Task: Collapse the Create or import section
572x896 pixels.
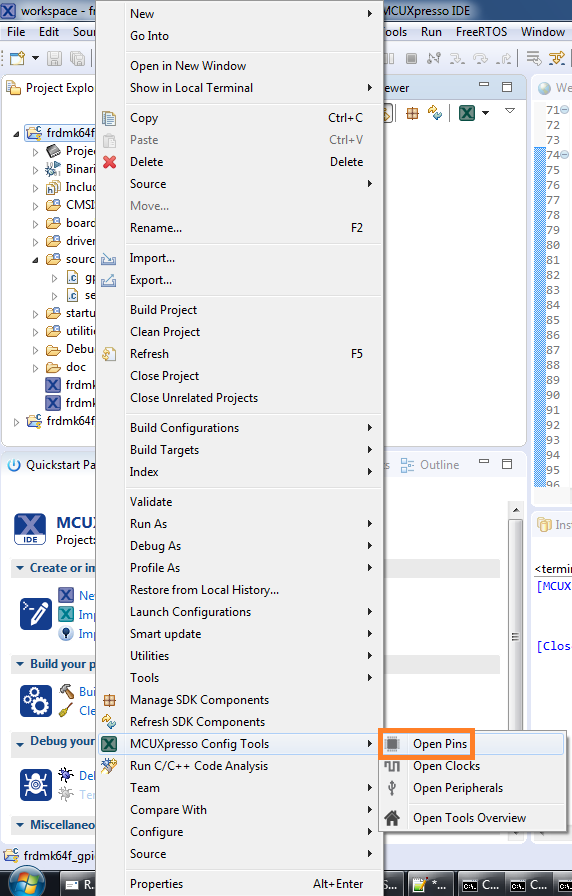Action: (20, 568)
